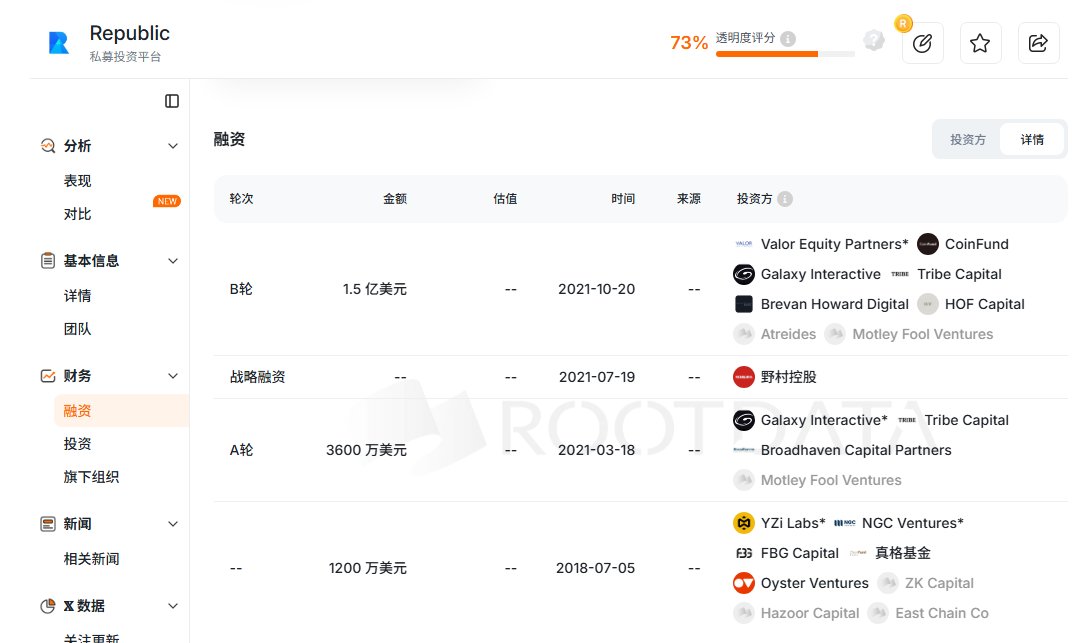Click the 战略融资 round cell
Image resolution: width=1091 pixels, height=643 pixels.
257,377
